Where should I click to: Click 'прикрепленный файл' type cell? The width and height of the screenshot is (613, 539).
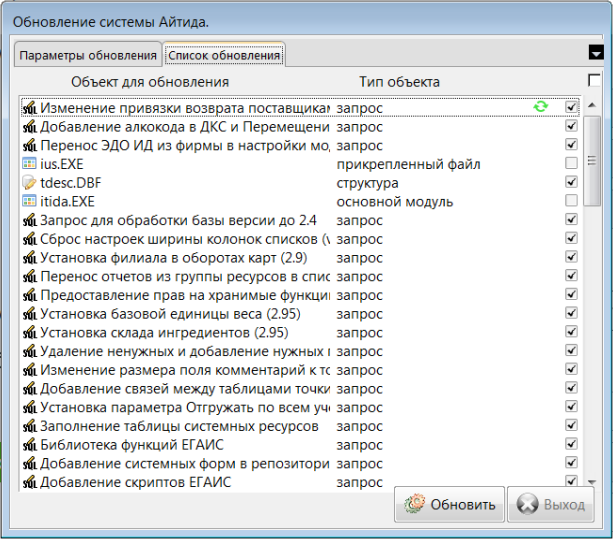409,164
